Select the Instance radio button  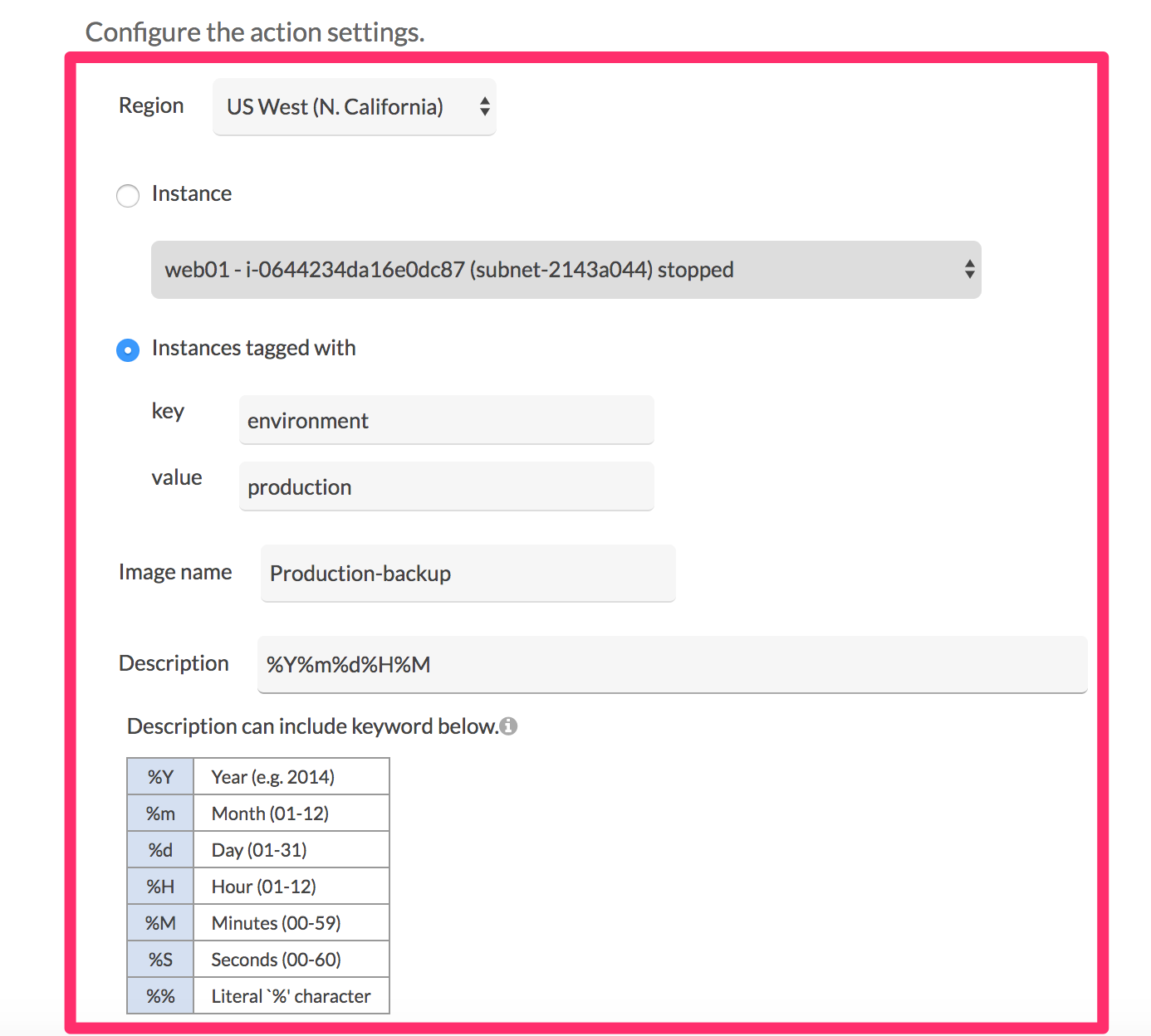point(127,196)
